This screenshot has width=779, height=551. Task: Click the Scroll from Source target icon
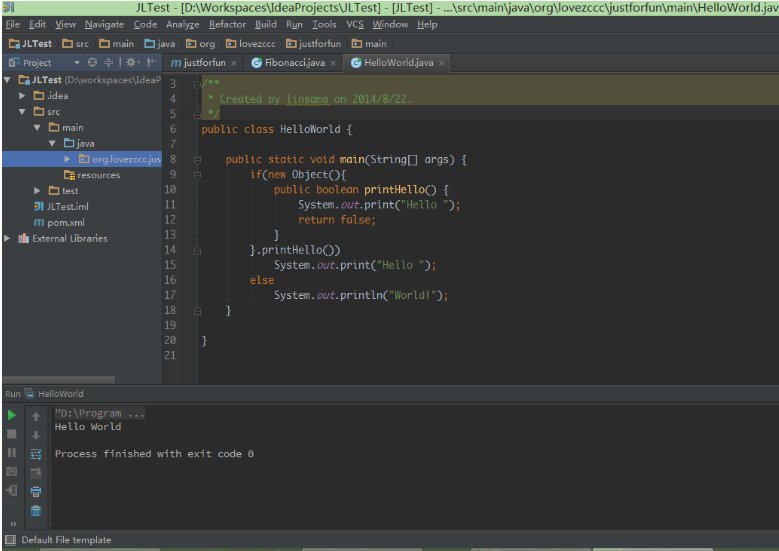click(92, 62)
